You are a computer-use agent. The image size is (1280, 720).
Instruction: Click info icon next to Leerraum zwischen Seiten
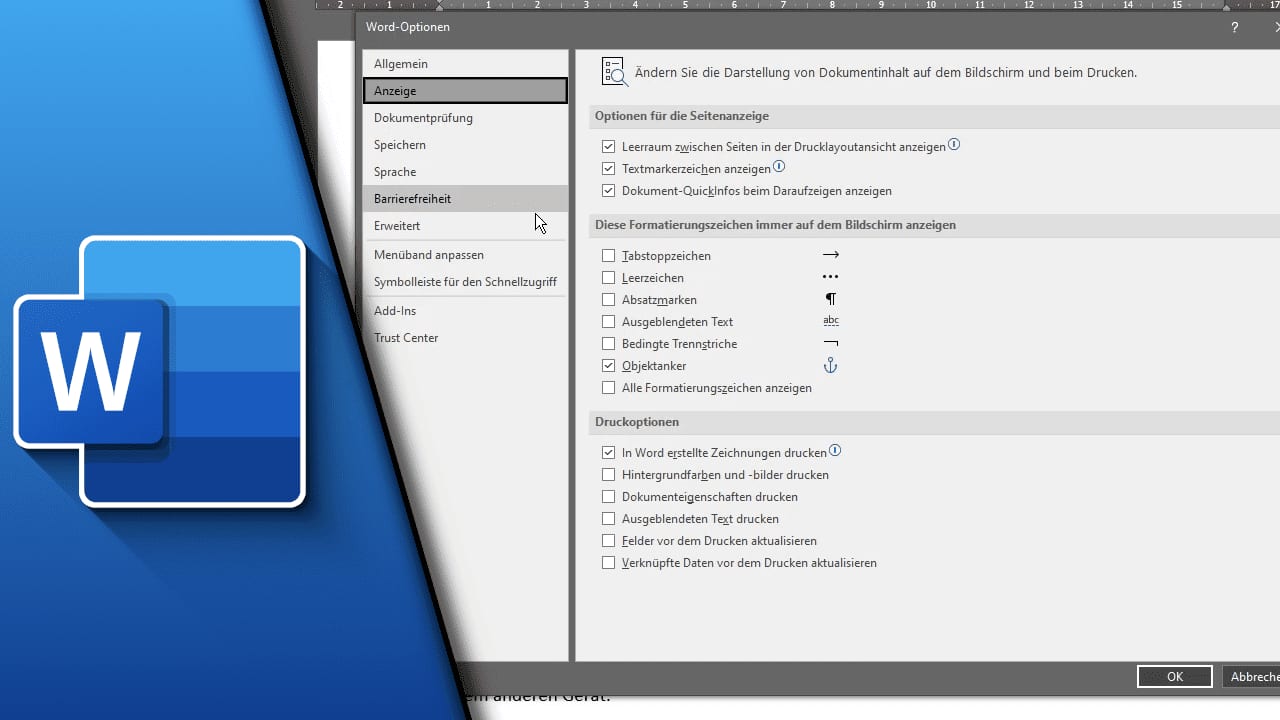pyautogui.click(x=954, y=145)
